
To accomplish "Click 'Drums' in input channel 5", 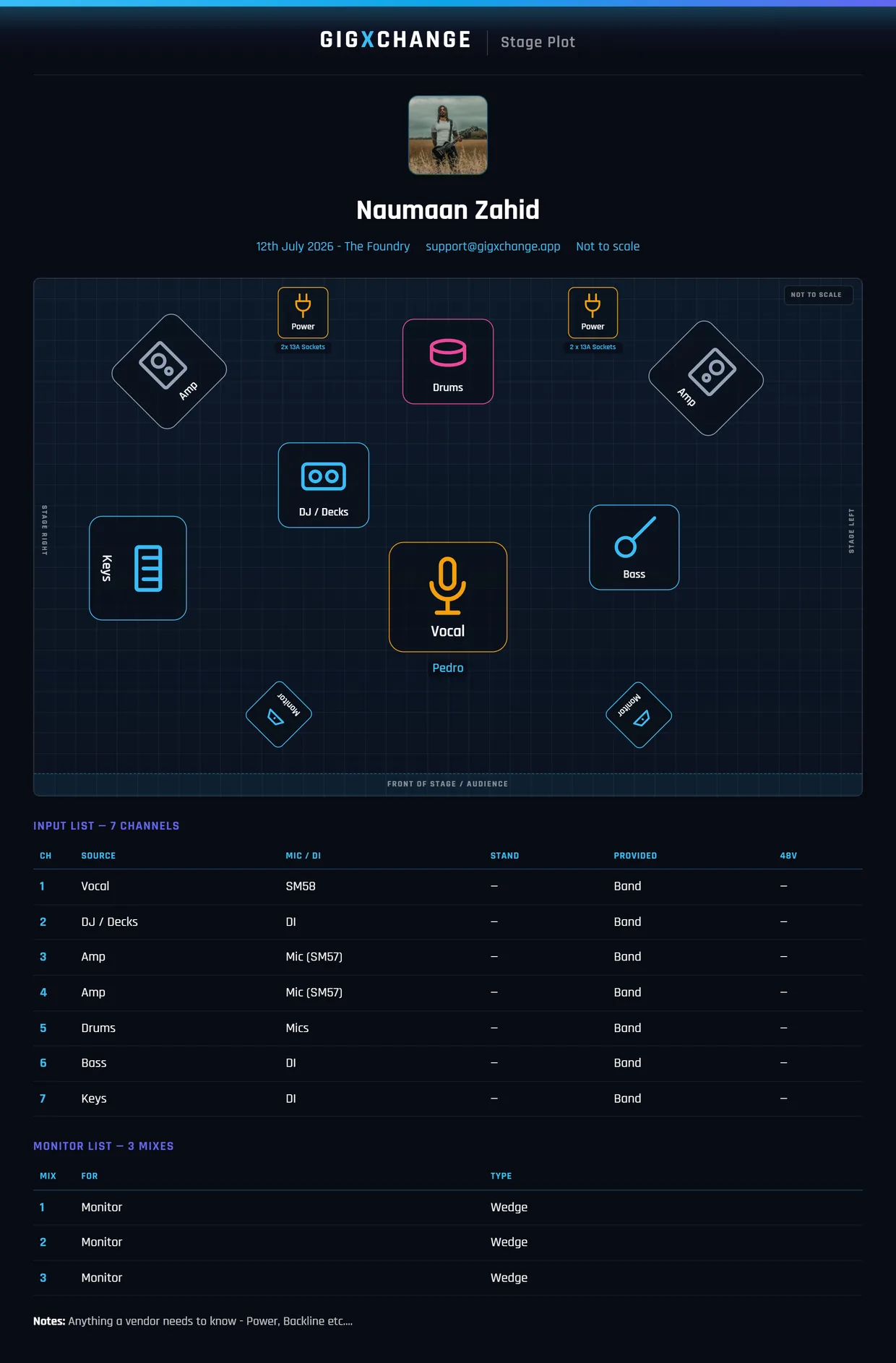I will pyautogui.click(x=98, y=1028).
